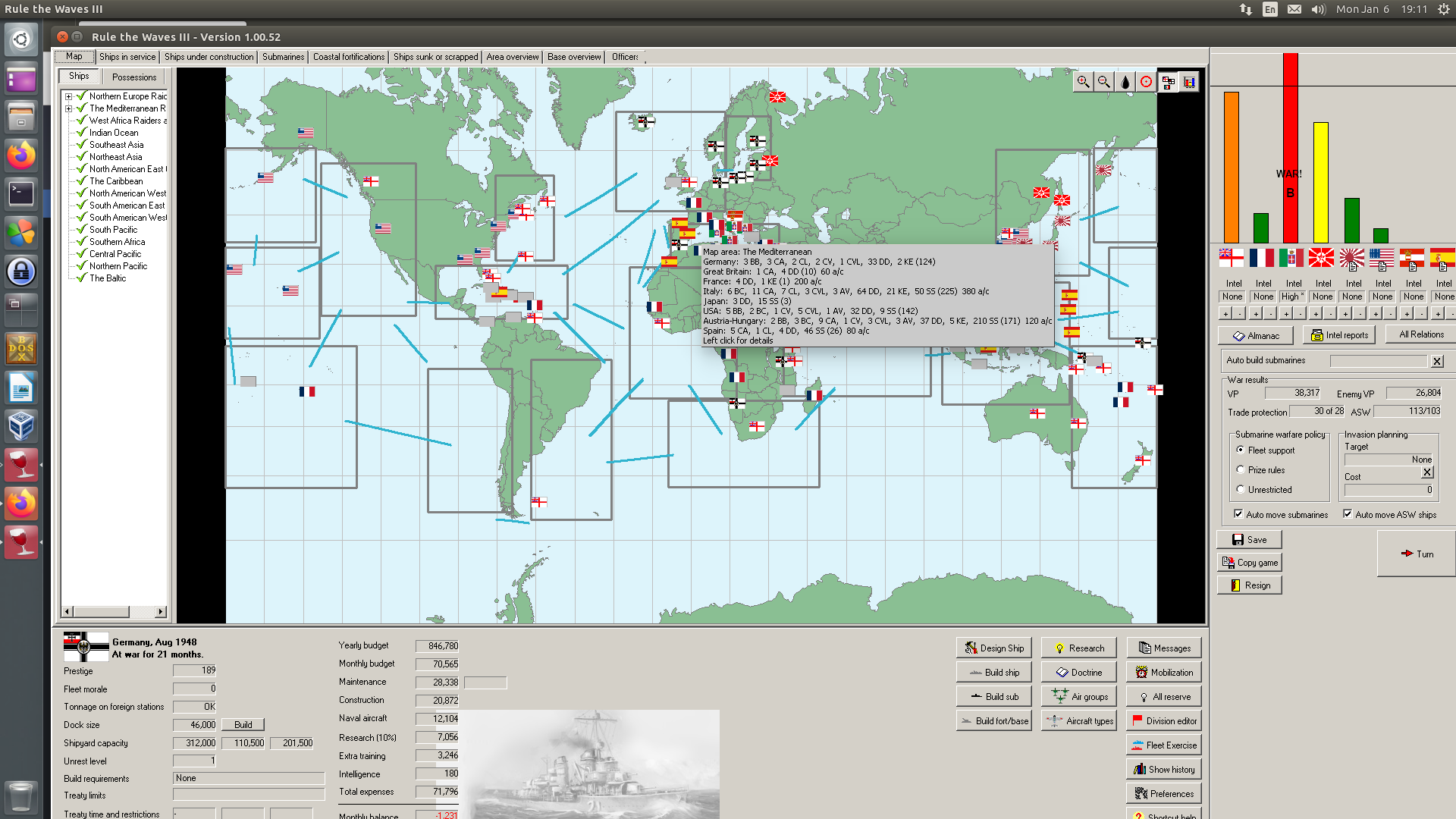Open the Research screen
This screenshot has height=819, width=1456.
click(1079, 648)
